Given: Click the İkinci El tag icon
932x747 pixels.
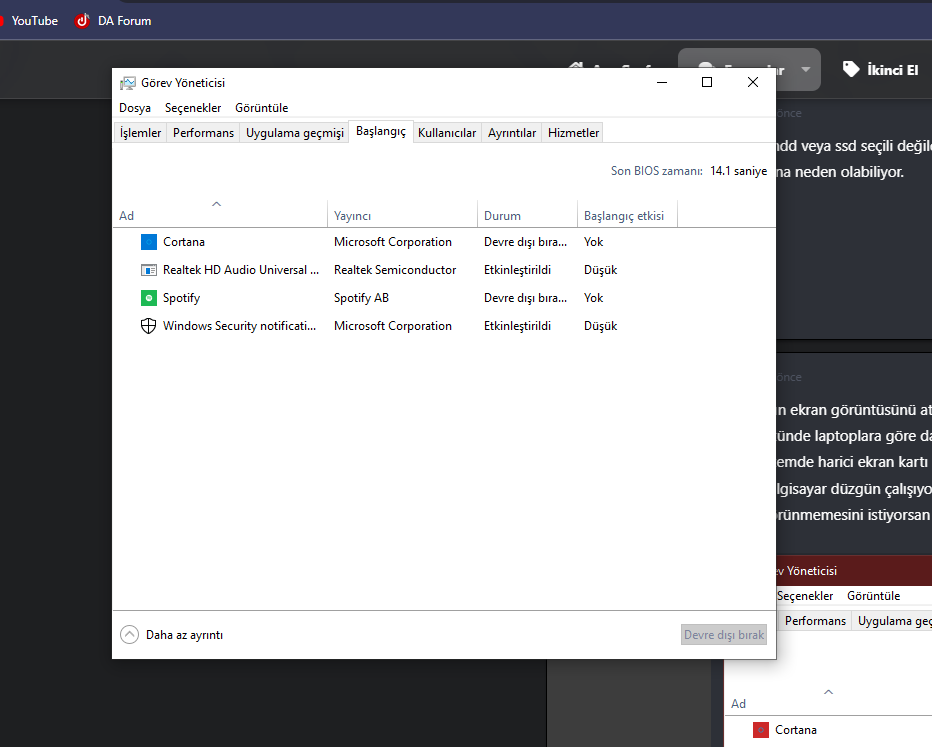Looking at the screenshot, I should [x=851, y=69].
